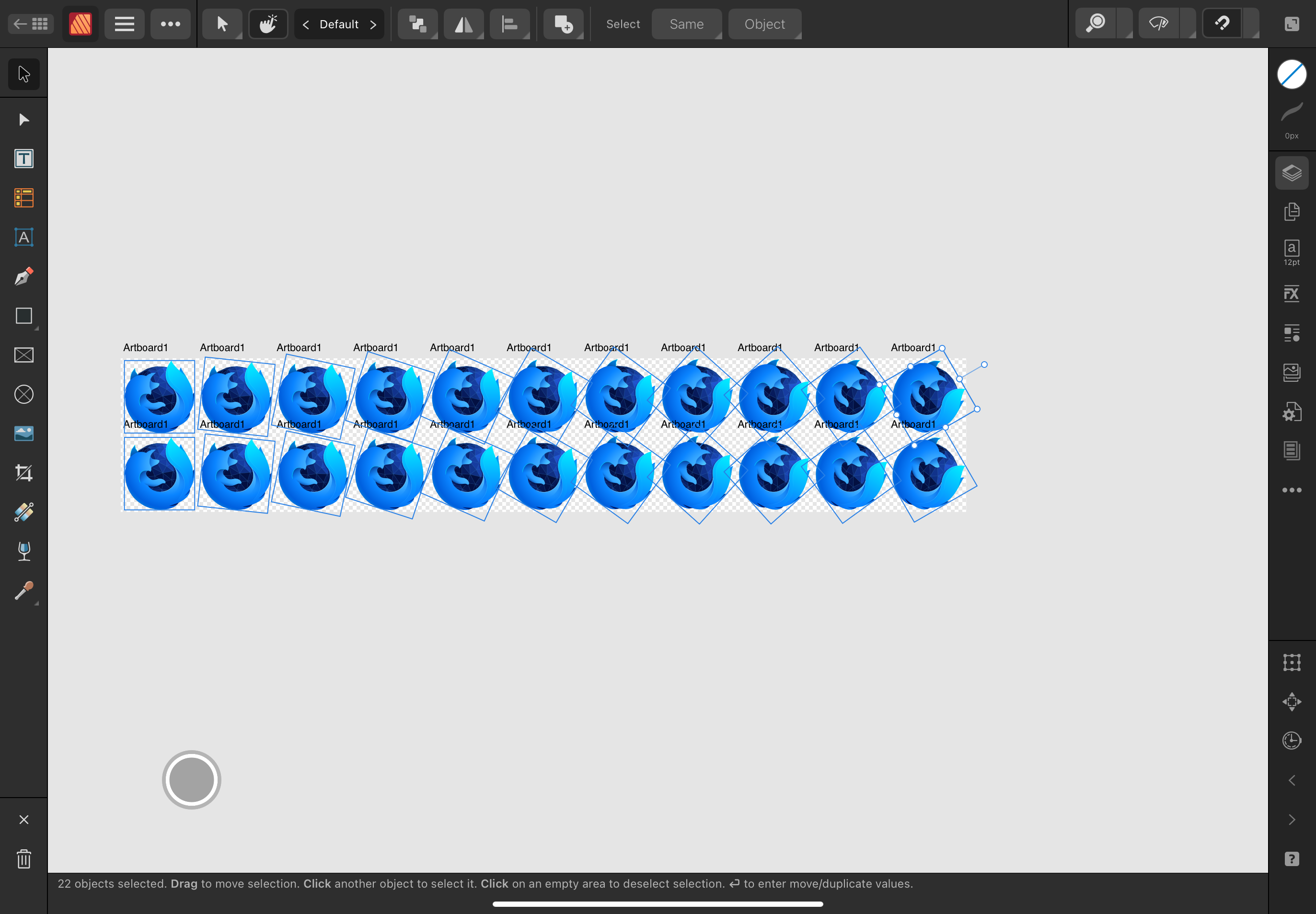Screen dimensions: 1316x914
Task: Select the Picture Frame Ellipse tool
Action: point(24,395)
